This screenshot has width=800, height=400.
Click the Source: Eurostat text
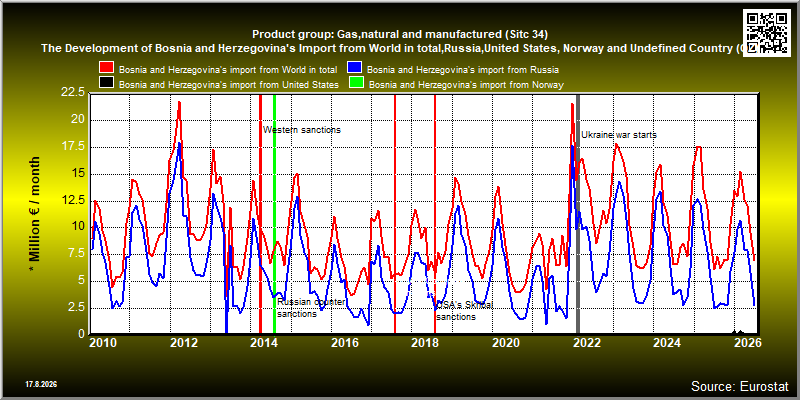click(x=740, y=385)
